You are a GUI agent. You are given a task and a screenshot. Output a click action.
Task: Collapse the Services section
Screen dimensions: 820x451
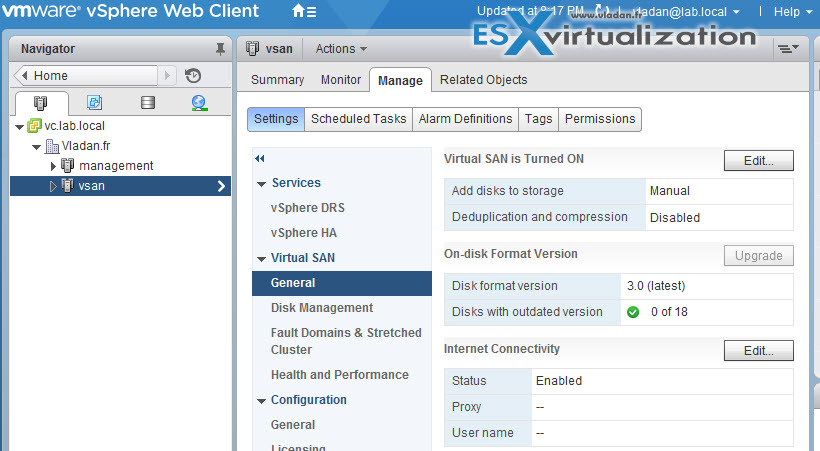tap(261, 184)
